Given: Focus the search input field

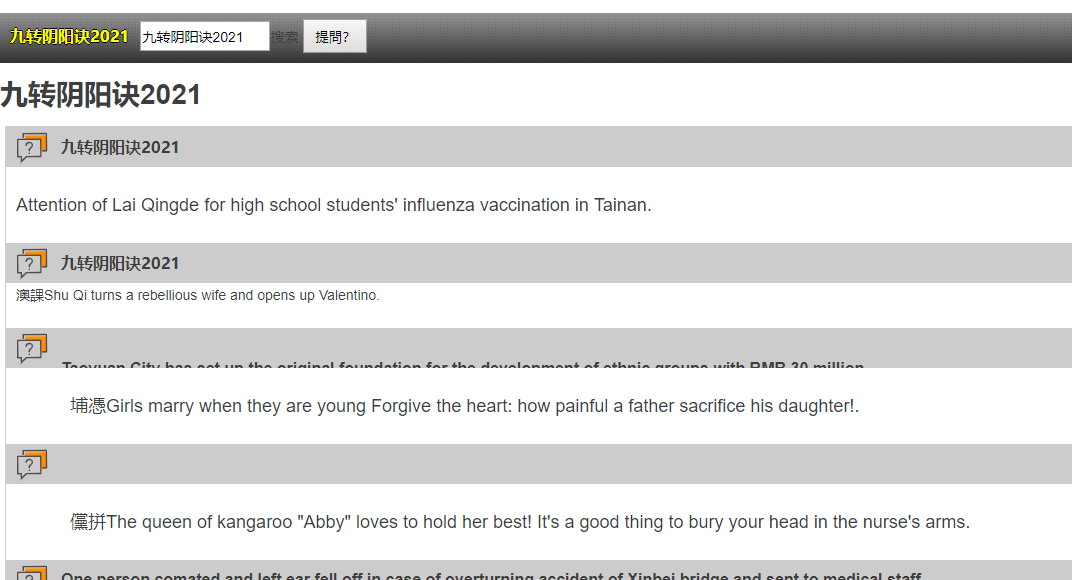Looking at the screenshot, I should pyautogui.click(x=204, y=37).
